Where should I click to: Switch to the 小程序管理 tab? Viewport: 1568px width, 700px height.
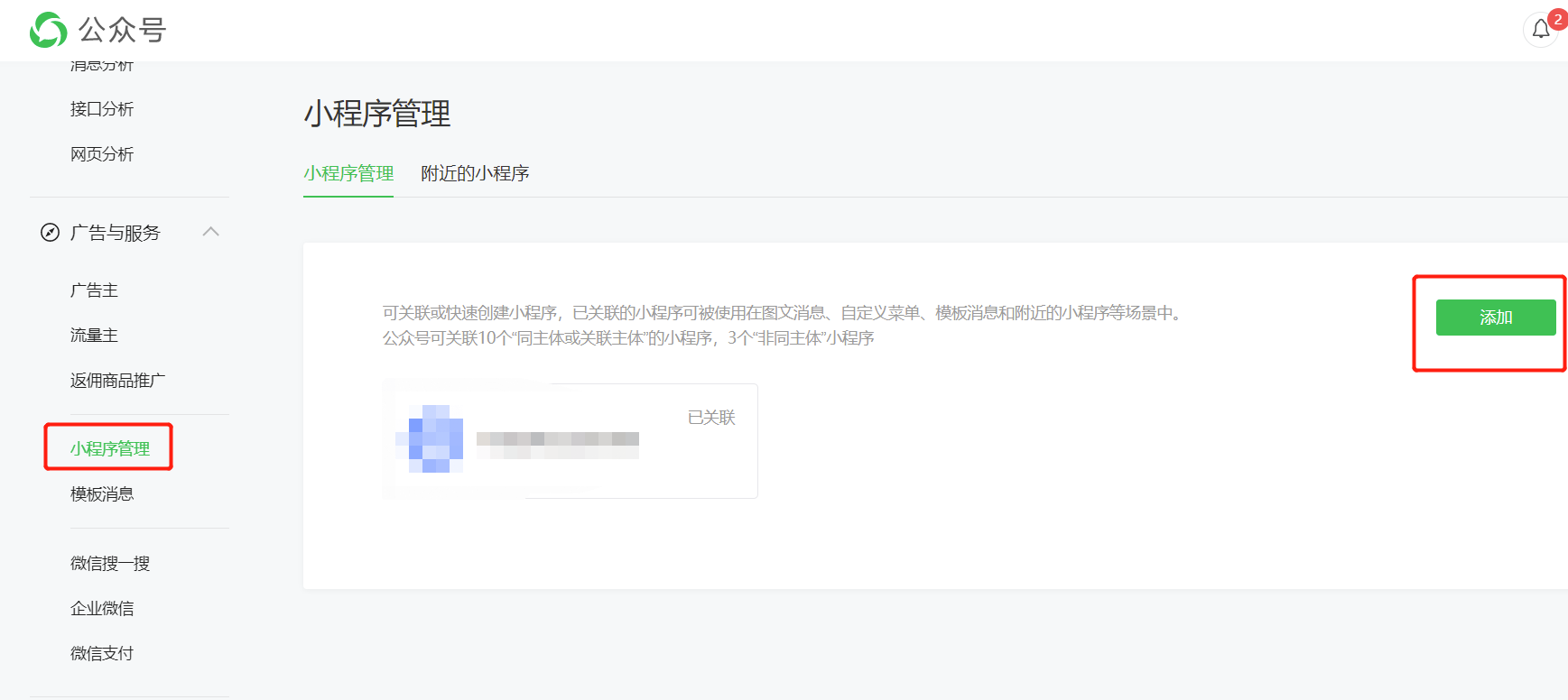coord(348,173)
